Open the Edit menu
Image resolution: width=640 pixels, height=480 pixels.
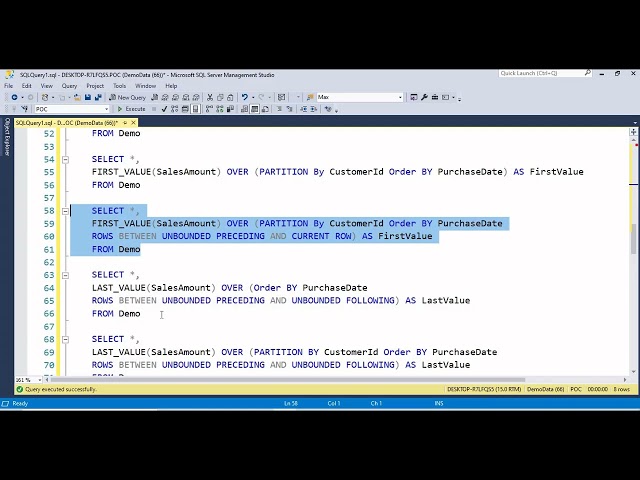27,86
